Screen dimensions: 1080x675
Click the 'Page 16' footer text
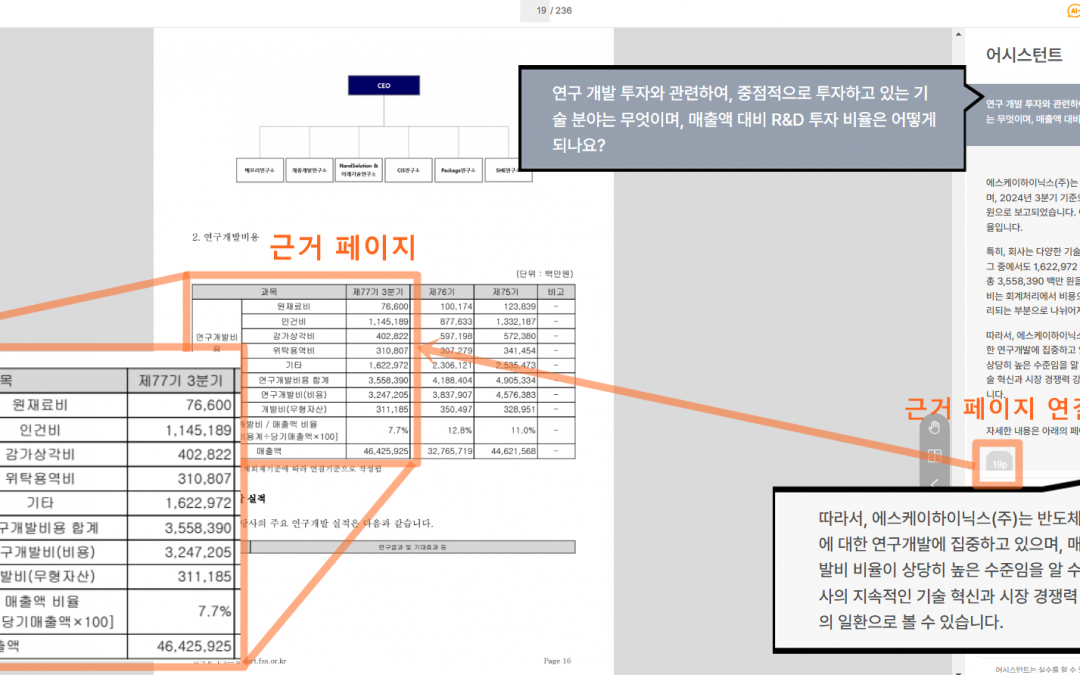(x=557, y=661)
